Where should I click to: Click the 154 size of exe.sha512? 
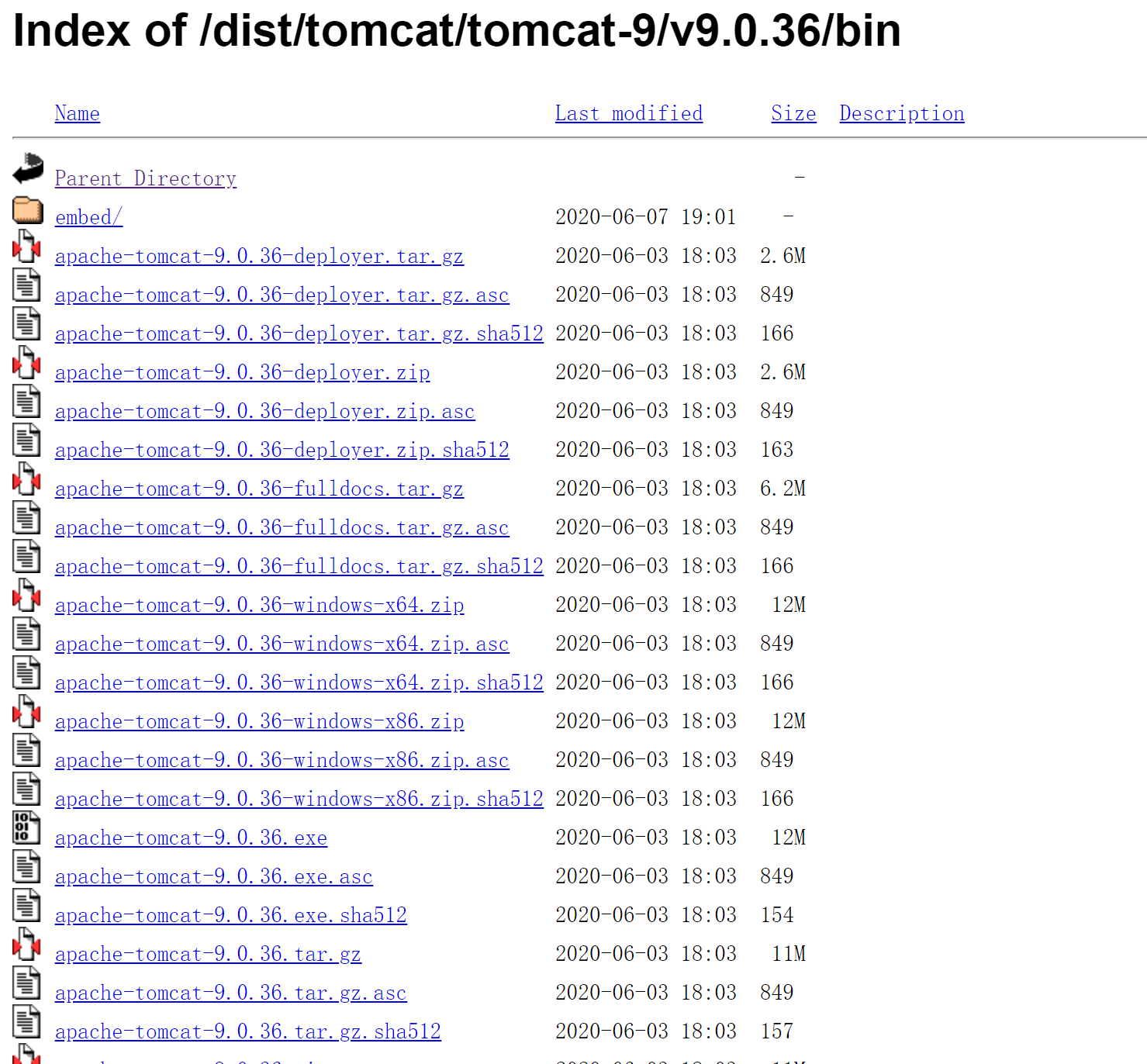point(777,915)
